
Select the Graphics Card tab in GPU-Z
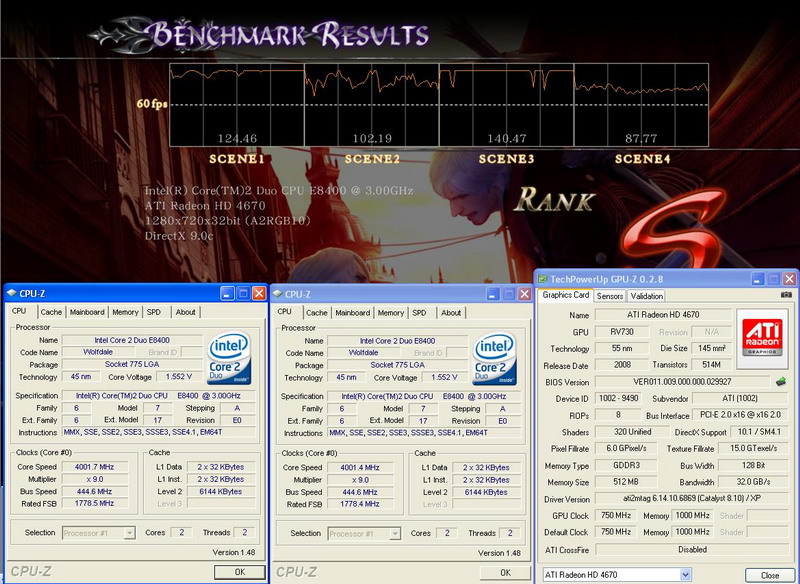tap(565, 295)
